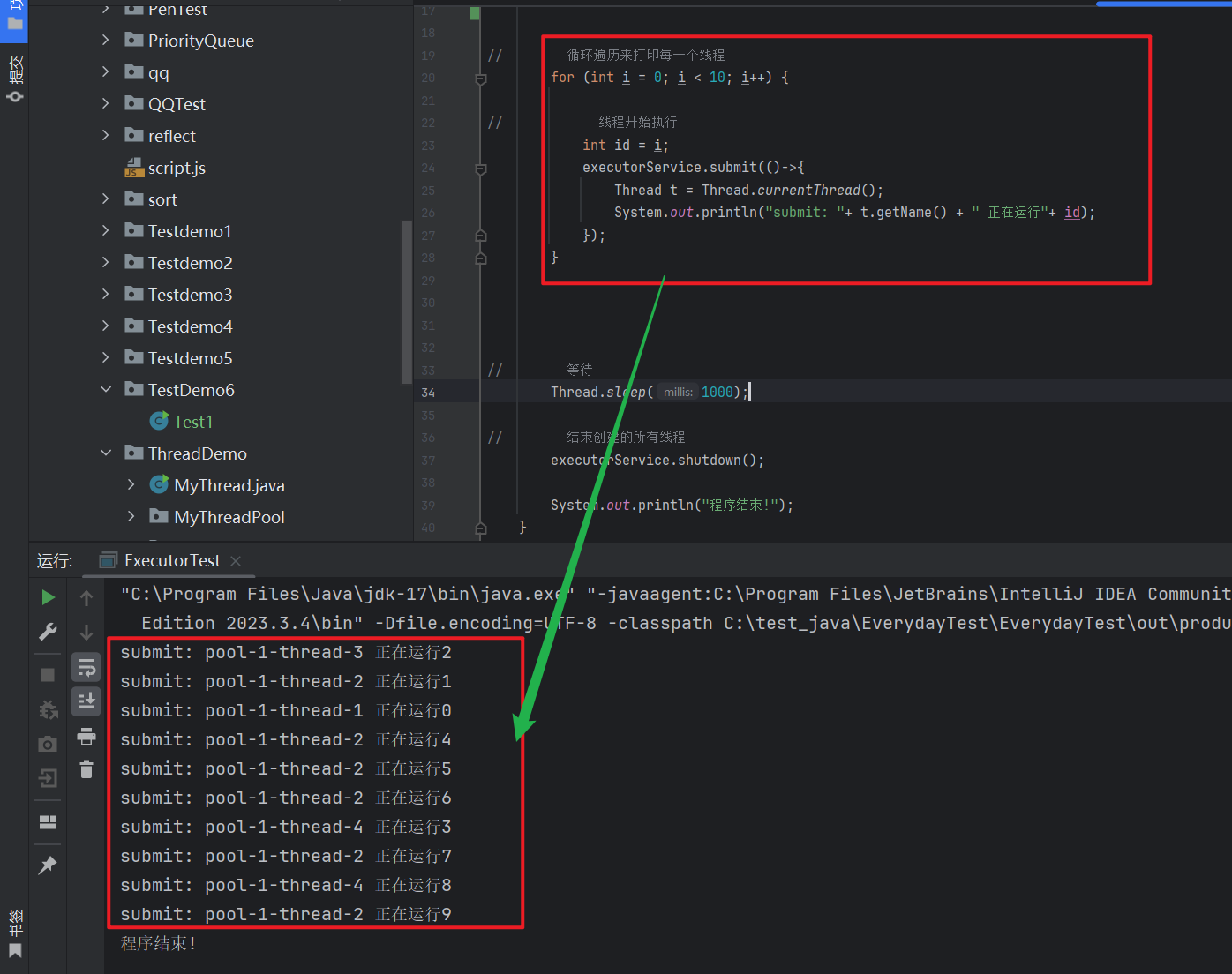The height and width of the screenshot is (974, 1232).
Task: Open the Test1 class in project tree
Action: 193,422
